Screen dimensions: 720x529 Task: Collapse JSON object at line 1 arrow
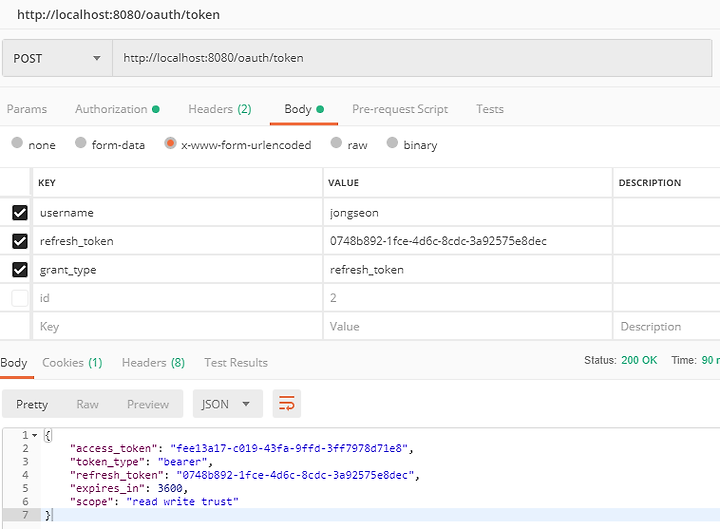click(34, 435)
